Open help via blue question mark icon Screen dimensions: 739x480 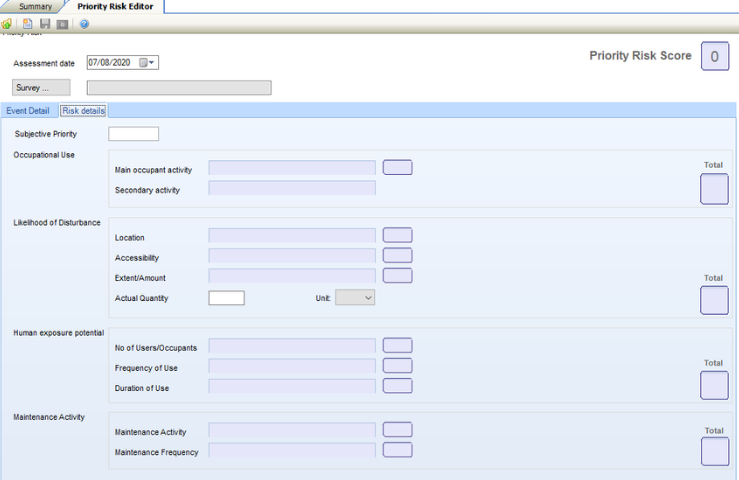[84, 23]
